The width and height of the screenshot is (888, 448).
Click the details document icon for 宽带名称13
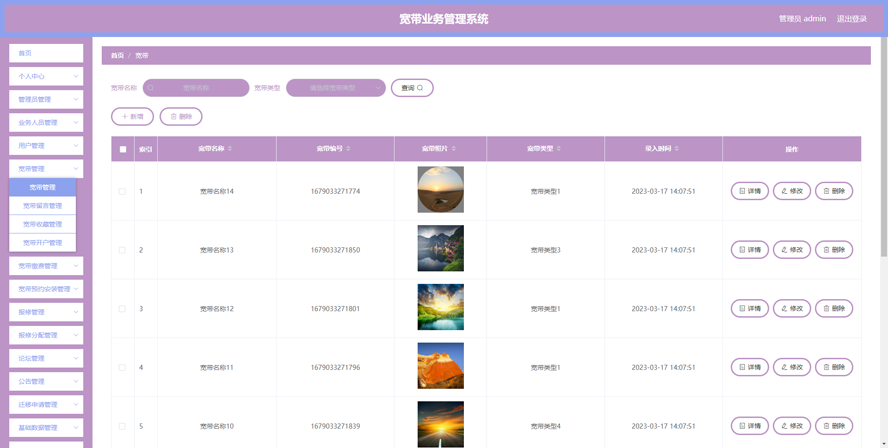click(742, 250)
